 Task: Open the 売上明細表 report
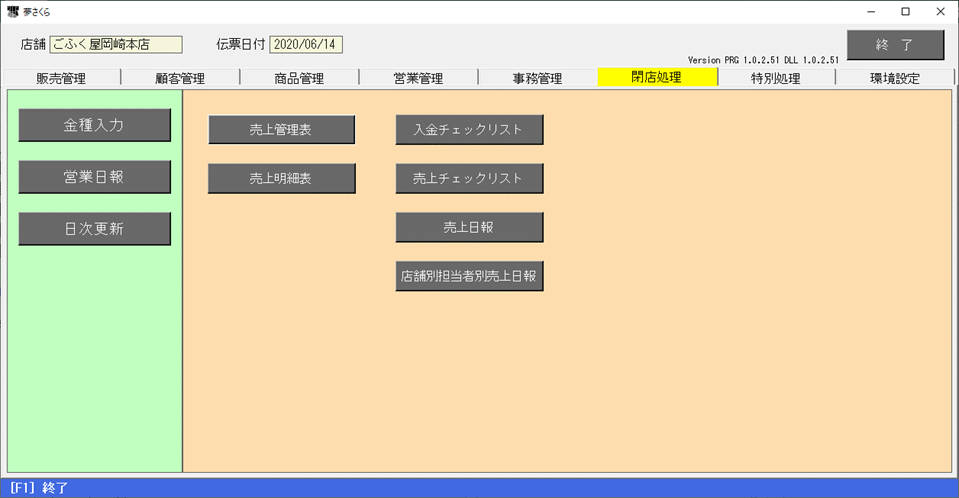click(x=281, y=178)
